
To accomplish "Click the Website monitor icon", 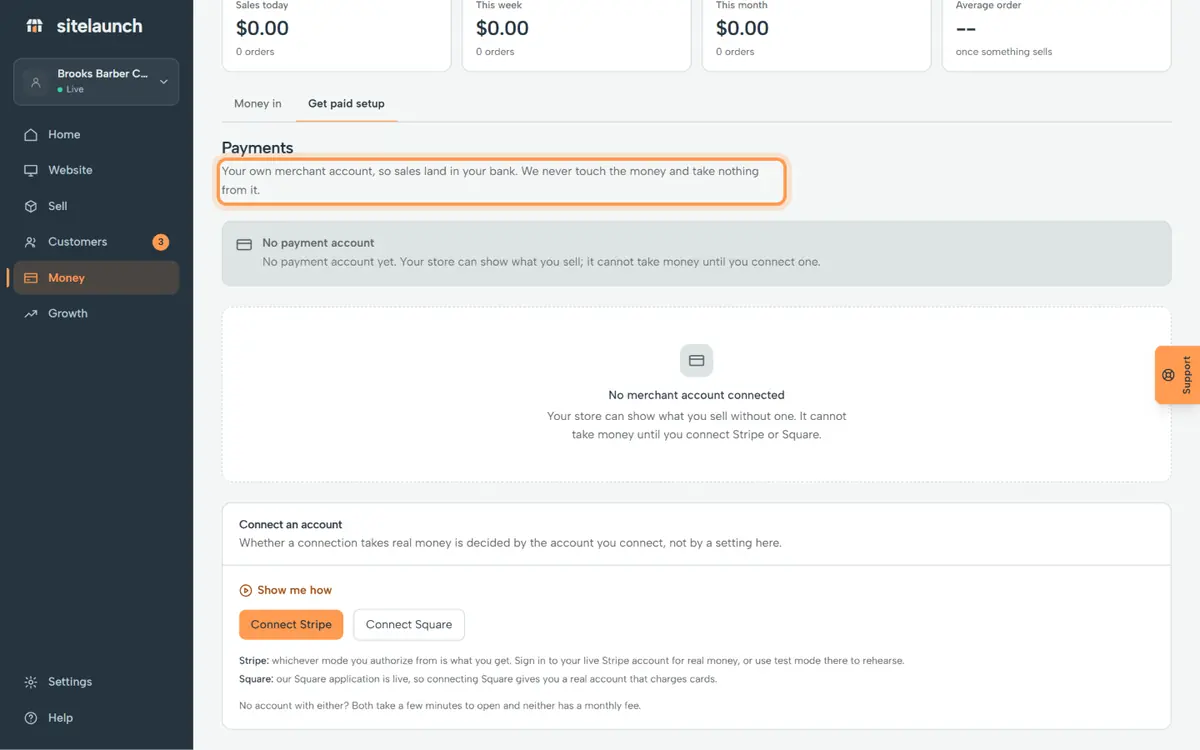I will tap(31, 171).
